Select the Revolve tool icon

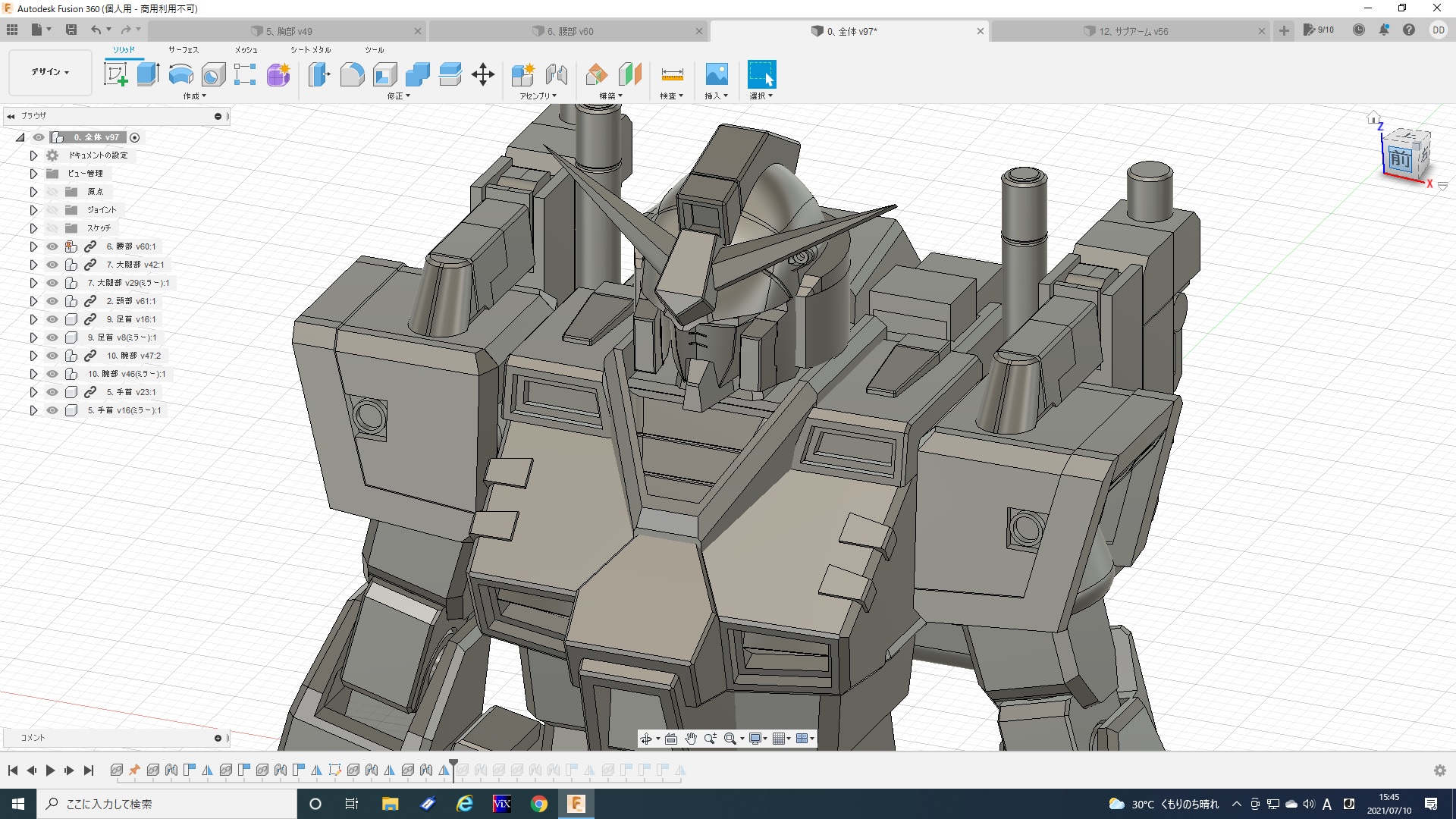[180, 74]
